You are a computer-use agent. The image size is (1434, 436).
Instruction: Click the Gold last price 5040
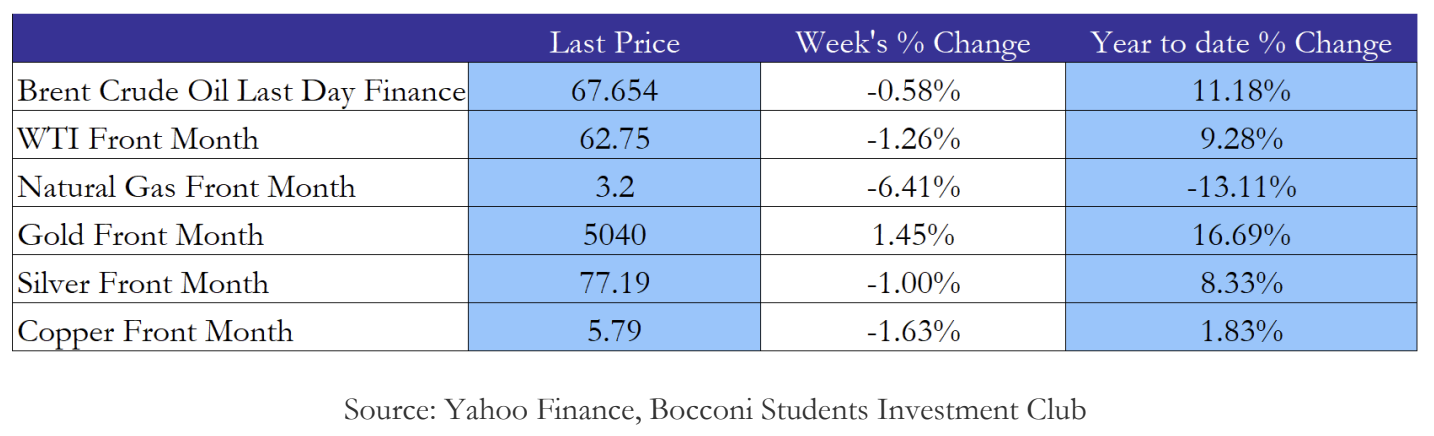coord(614,235)
